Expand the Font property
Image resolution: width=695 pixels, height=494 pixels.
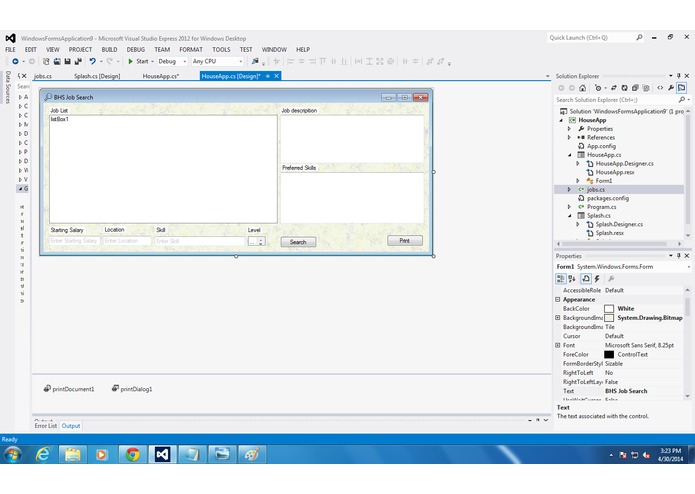click(x=558, y=346)
